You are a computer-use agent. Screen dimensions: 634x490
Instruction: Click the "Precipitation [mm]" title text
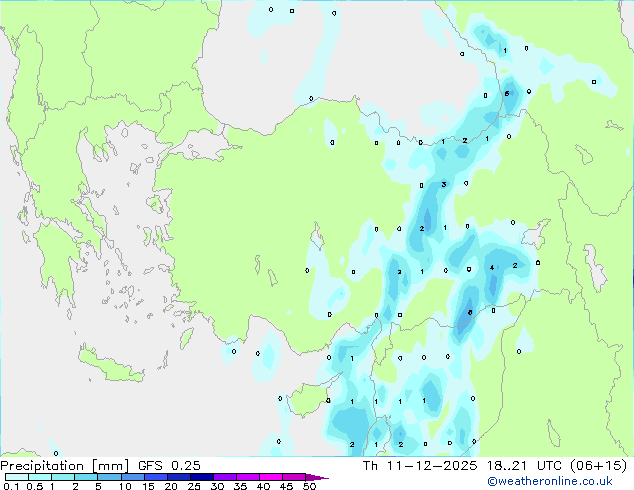point(65,466)
